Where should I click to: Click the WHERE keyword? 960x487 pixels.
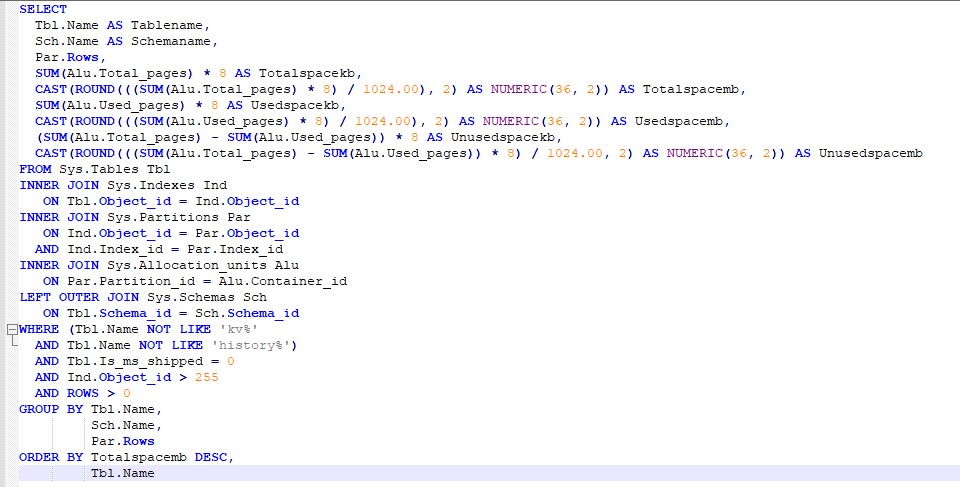[39, 330]
